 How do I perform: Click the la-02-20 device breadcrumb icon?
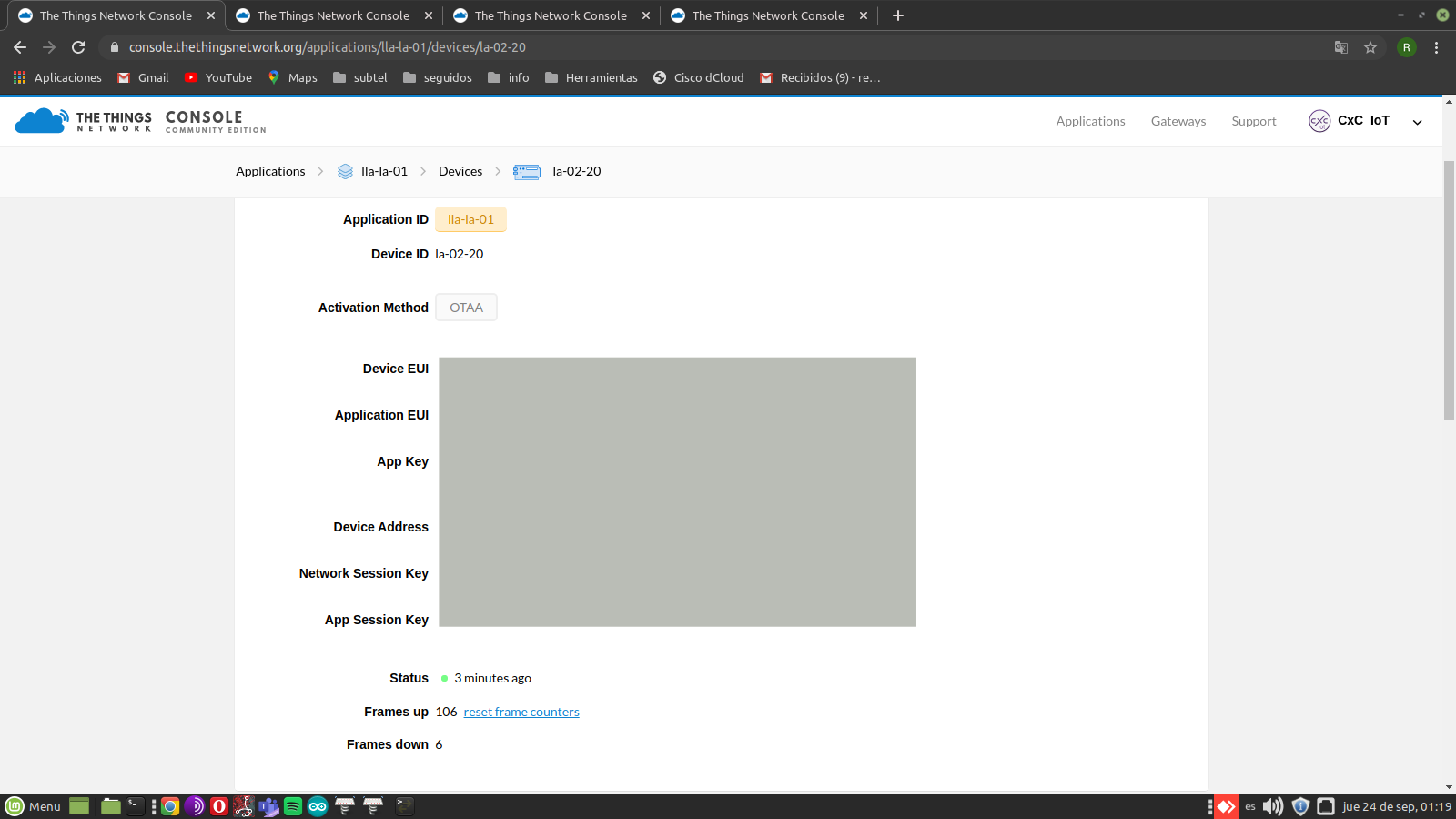pos(527,171)
